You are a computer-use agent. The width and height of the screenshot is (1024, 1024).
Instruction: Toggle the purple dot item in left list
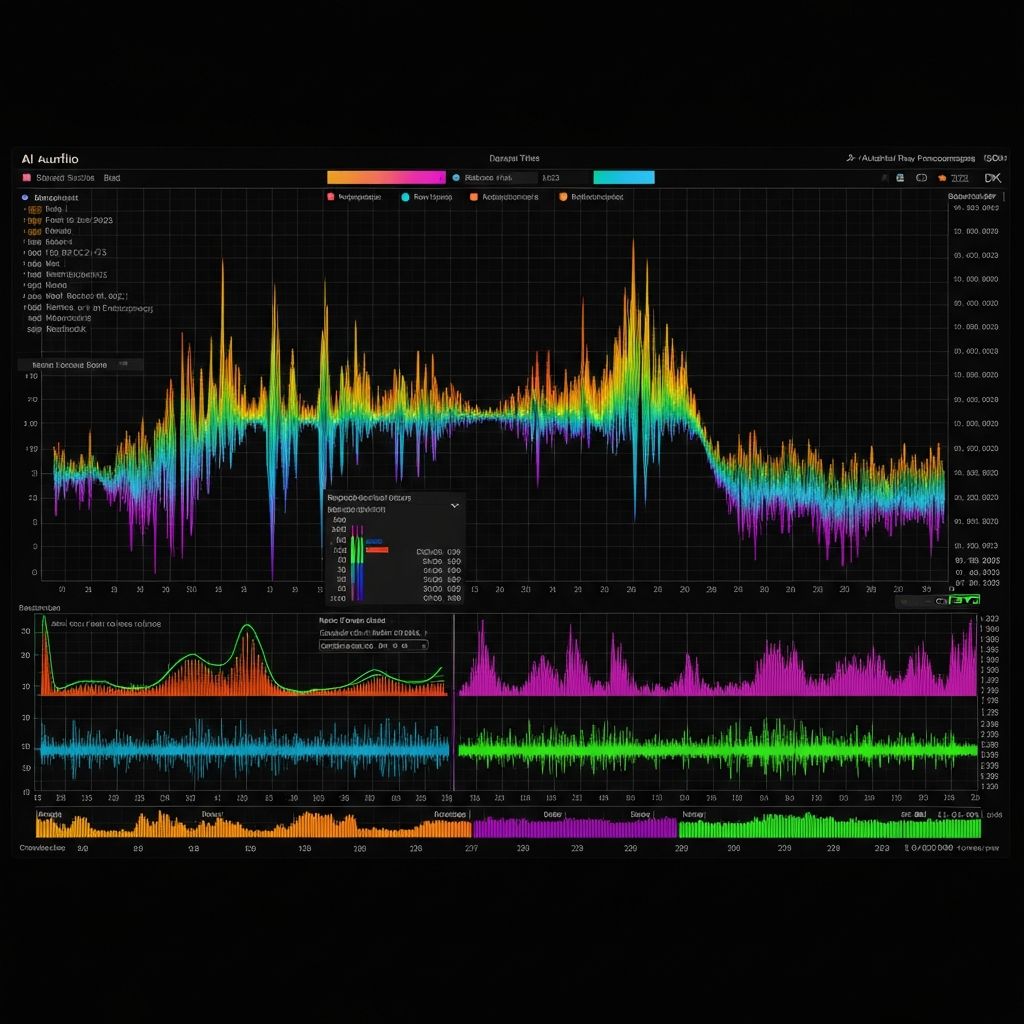click(x=25, y=199)
